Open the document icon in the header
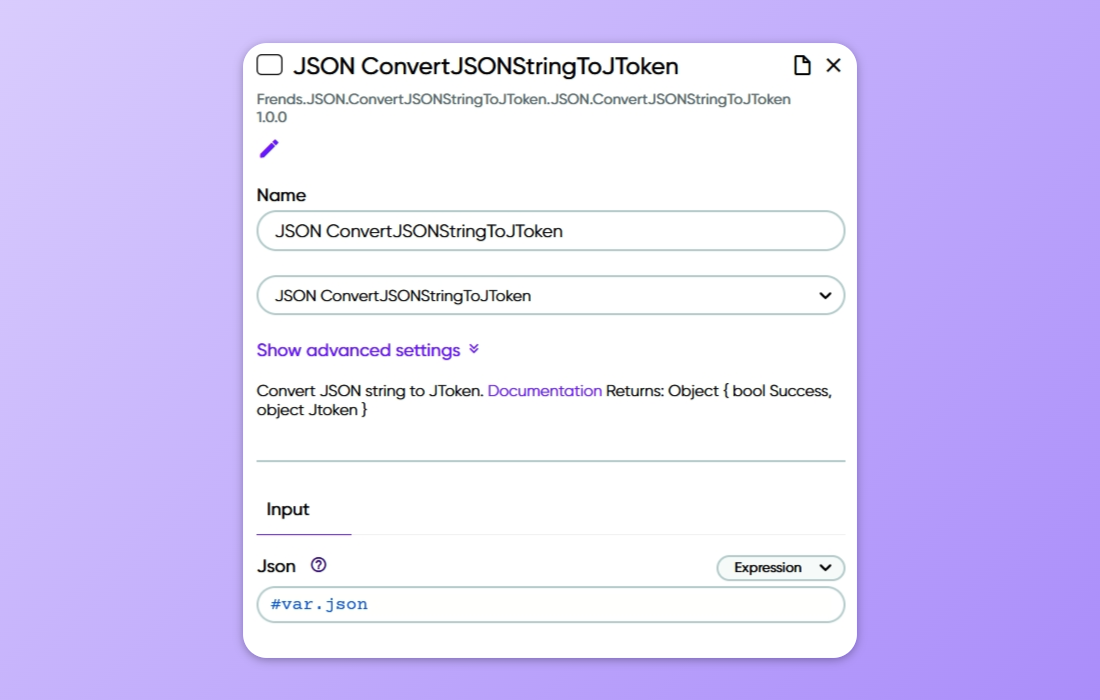Viewport: 1100px width, 700px height. (x=801, y=65)
